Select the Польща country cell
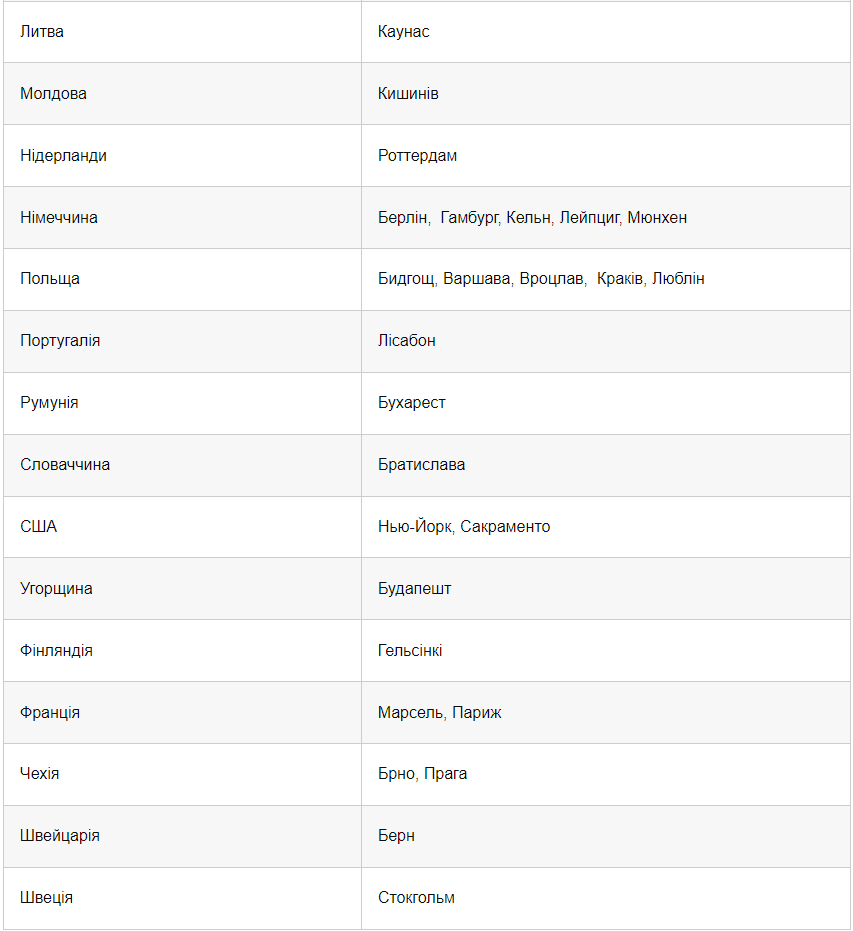Screen dimensions: 853x931 [50, 279]
